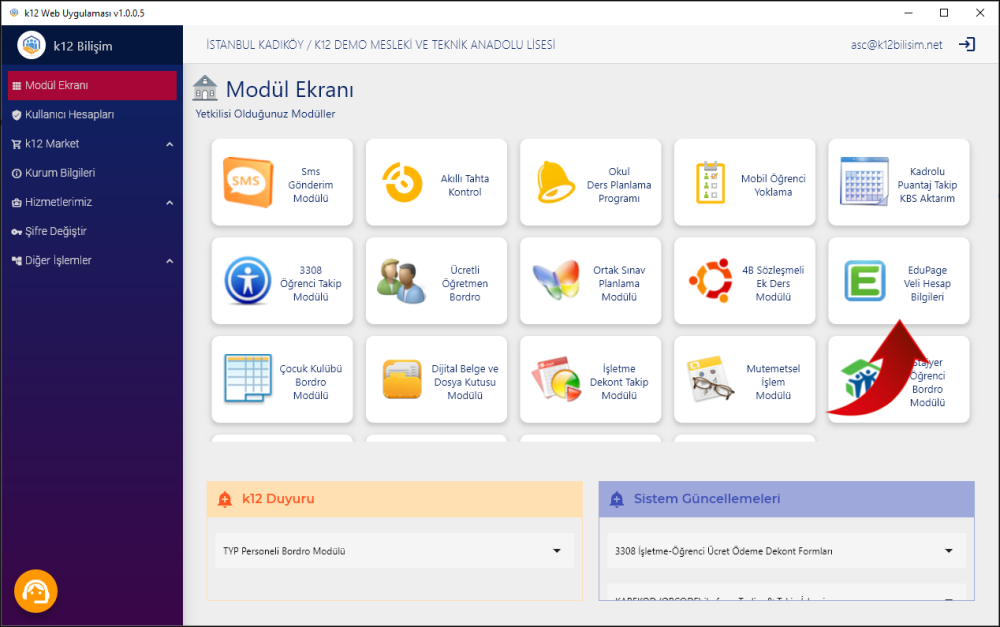Click the logout icon next to email
The height and width of the screenshot is (627, 1000).
(967, 45)
